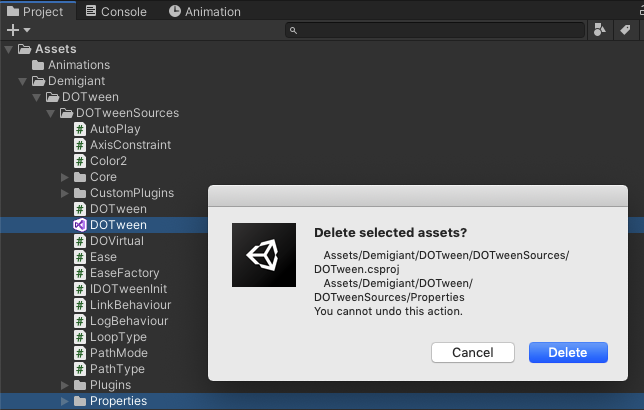Select the PathMode file name

click(x=119, y=353)
